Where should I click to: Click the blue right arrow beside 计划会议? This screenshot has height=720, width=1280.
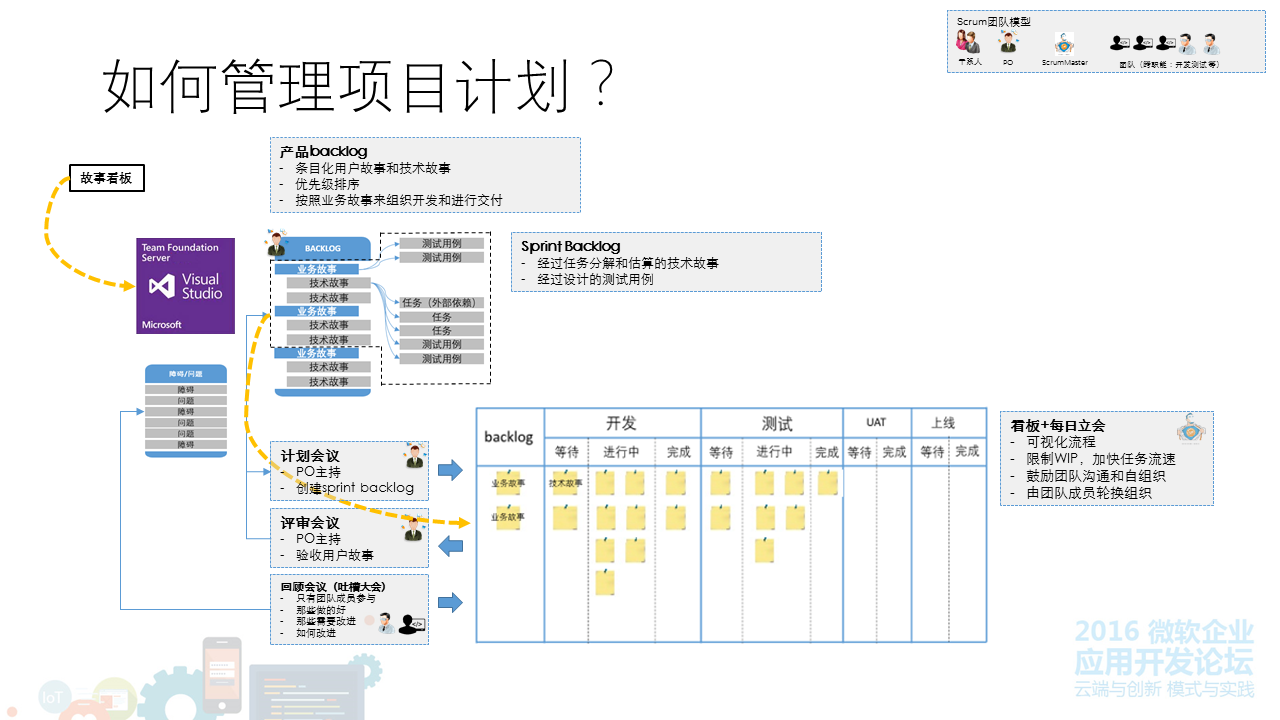(x=451, y=470)
